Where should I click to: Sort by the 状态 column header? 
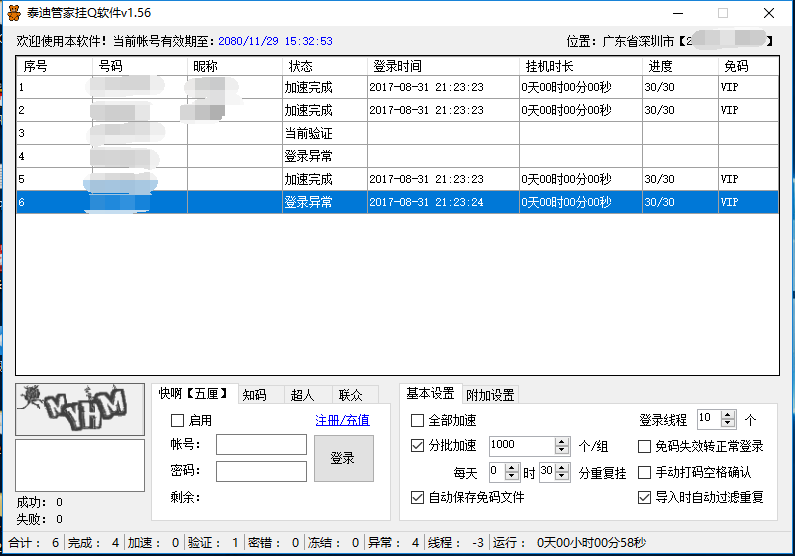(x=301, y=66)
